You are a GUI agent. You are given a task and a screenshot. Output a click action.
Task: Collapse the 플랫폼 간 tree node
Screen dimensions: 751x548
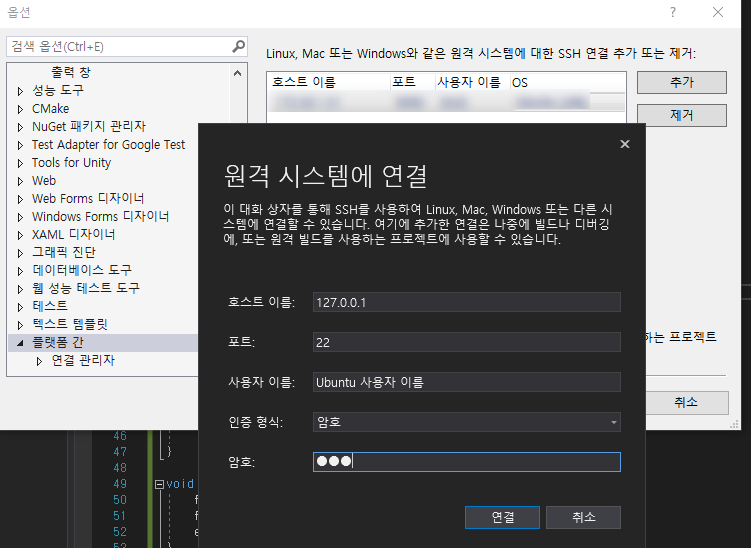[x=20, y=343]
